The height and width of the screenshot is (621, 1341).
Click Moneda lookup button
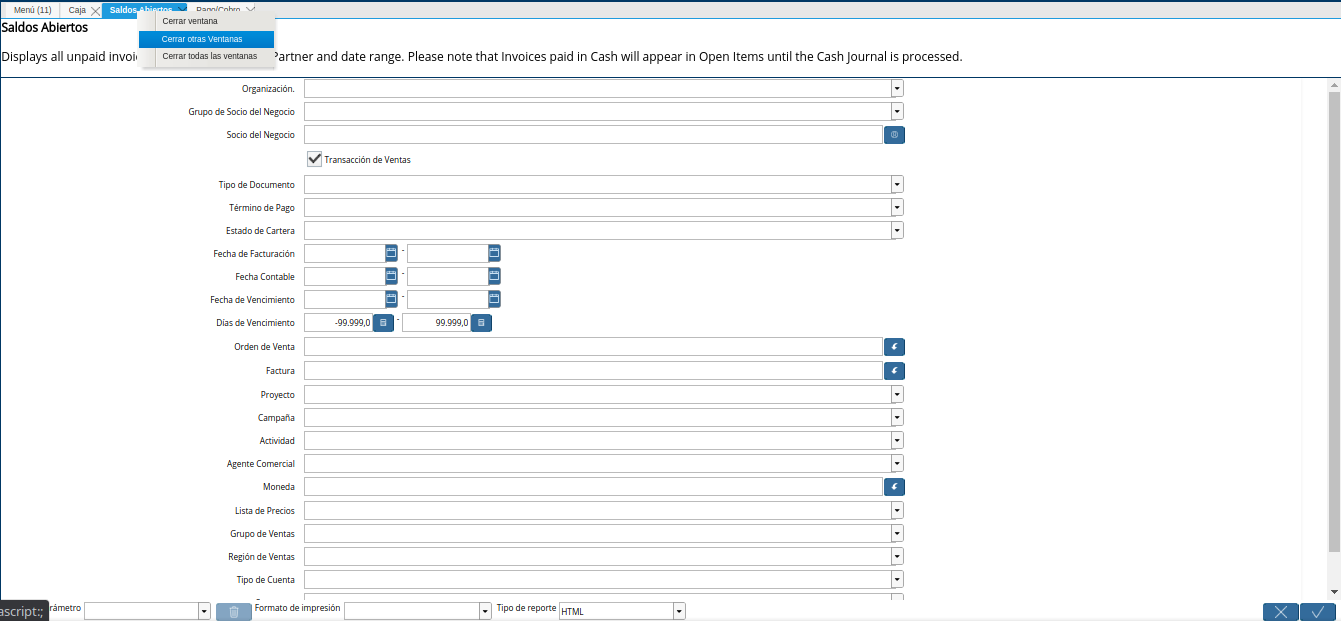[894, 487]
